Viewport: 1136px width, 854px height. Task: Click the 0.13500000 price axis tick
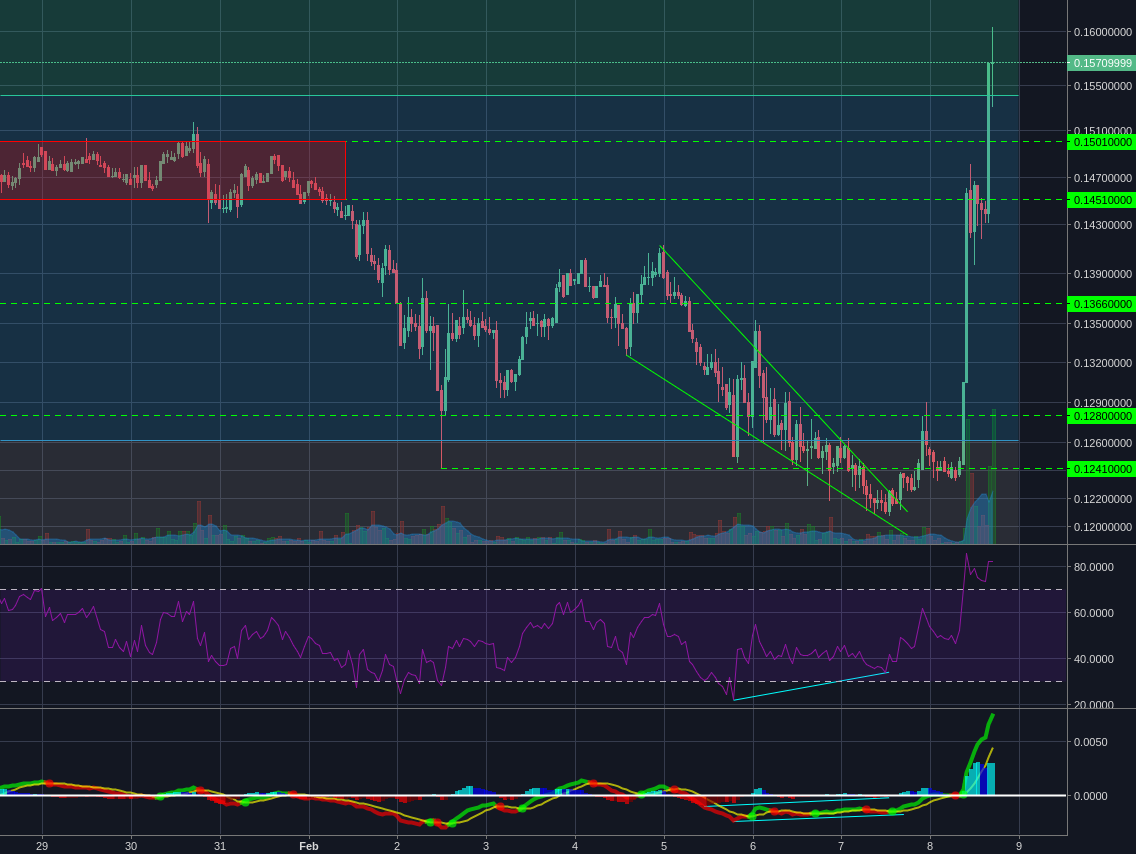[1103, 324]
